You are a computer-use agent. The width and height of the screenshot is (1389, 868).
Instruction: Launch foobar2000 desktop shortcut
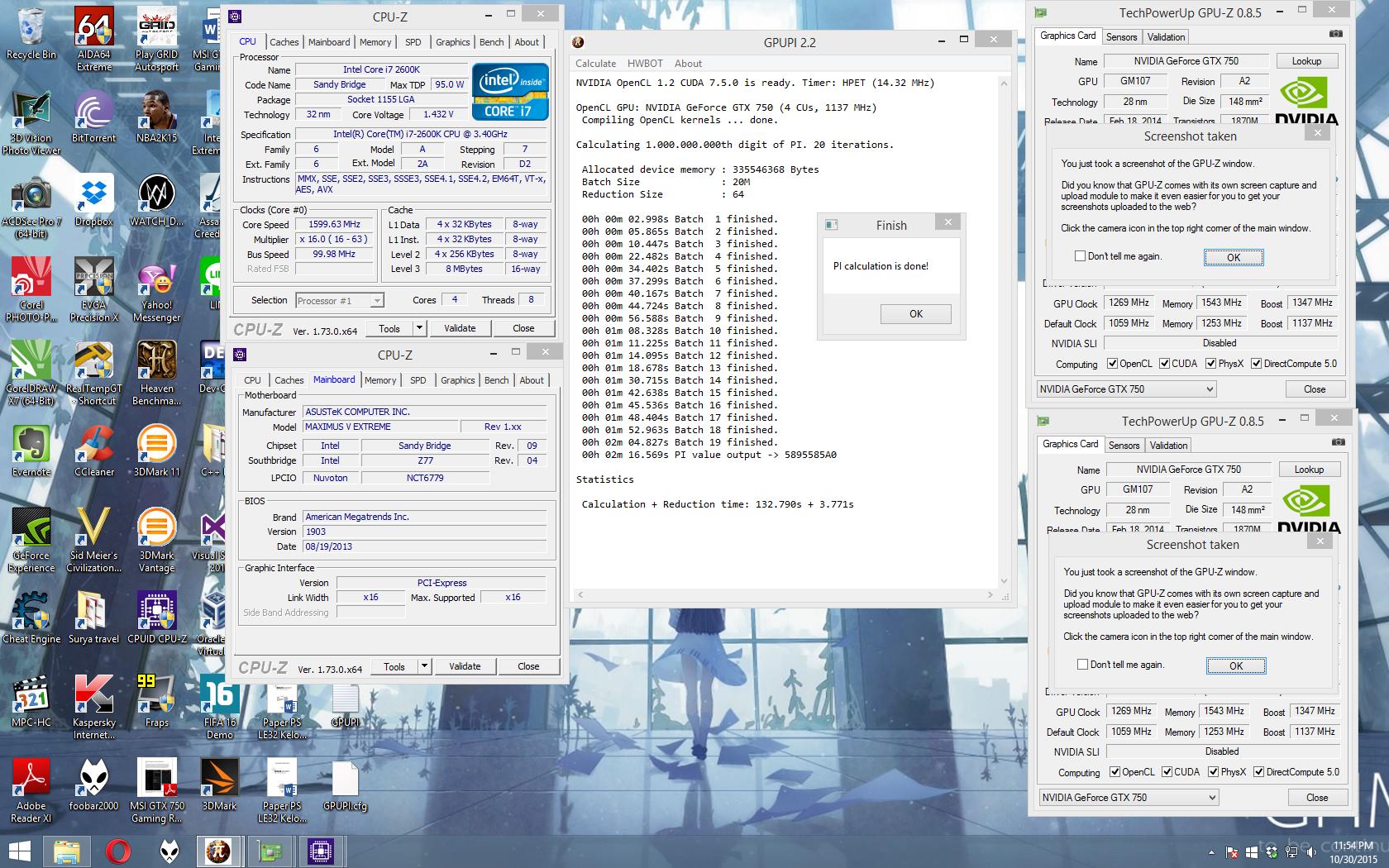click(x=94, y=785)
